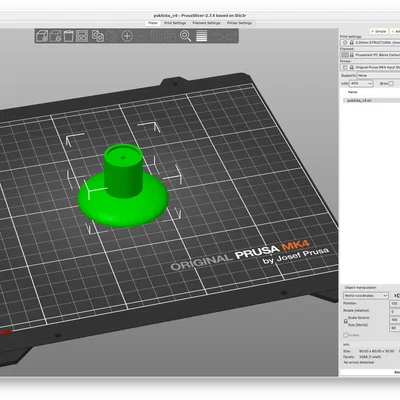Click the Redo arrow icon
400x400 pixels.
pyautogui.click(x=230, y=36)
